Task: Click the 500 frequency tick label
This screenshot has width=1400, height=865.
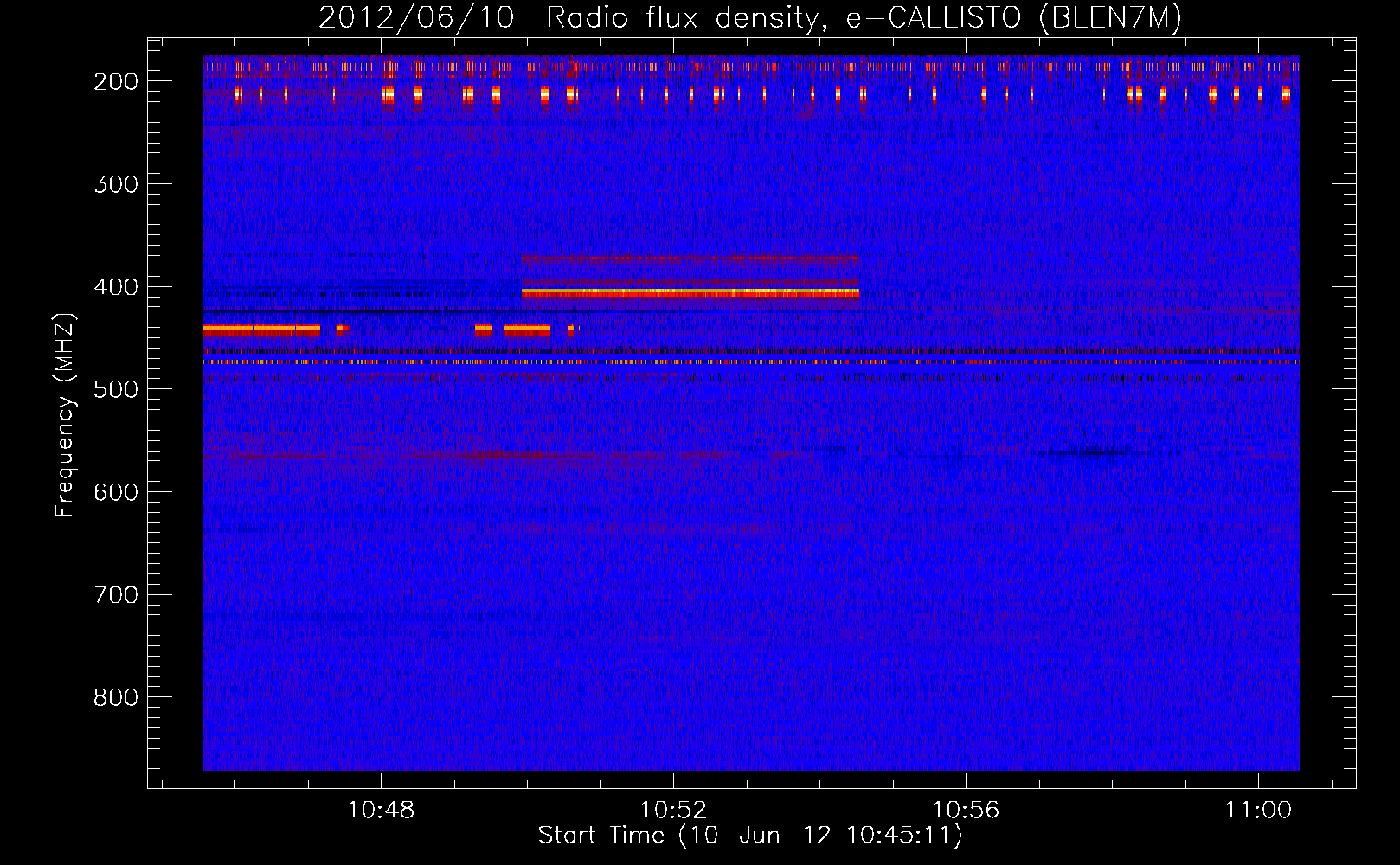Action: coord(116,389)
